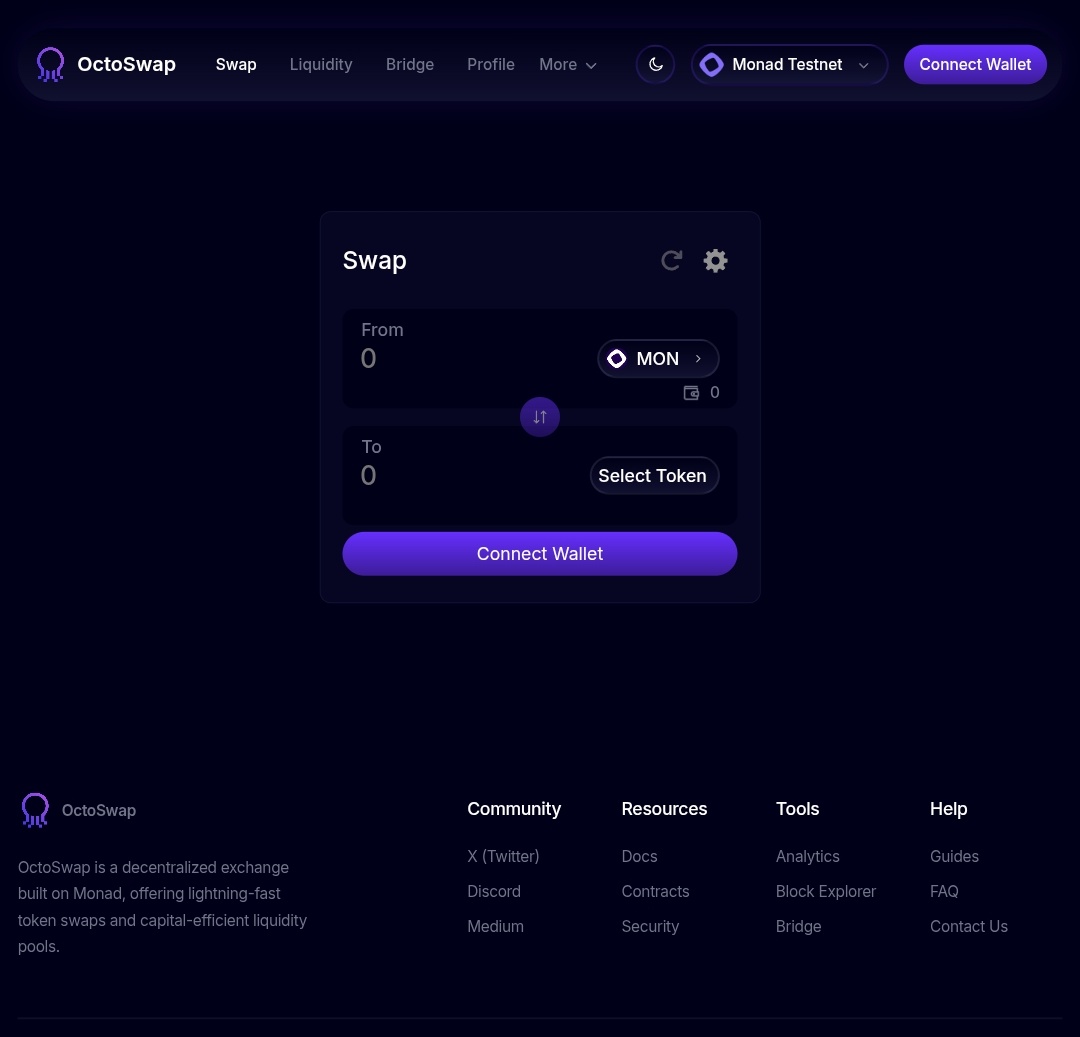Expand the More navigation menu
Image resolution: width=1080 pixels, height=1037 pixels.
click(x=568, y=65)
